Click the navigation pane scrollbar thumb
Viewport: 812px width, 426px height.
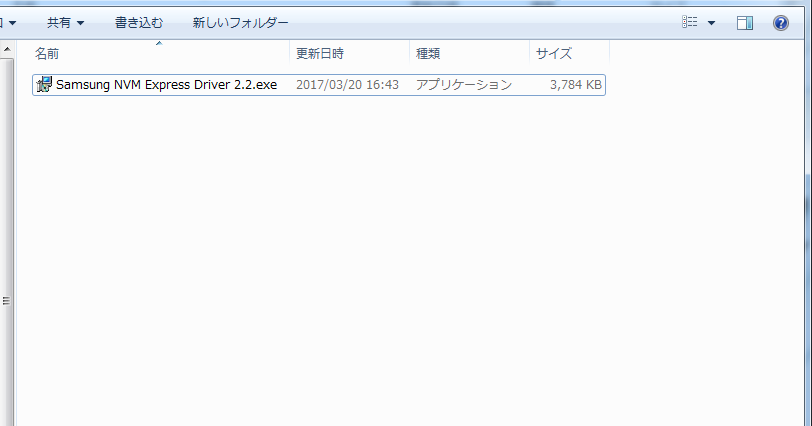pyautogui.click(x=6, y=300)
